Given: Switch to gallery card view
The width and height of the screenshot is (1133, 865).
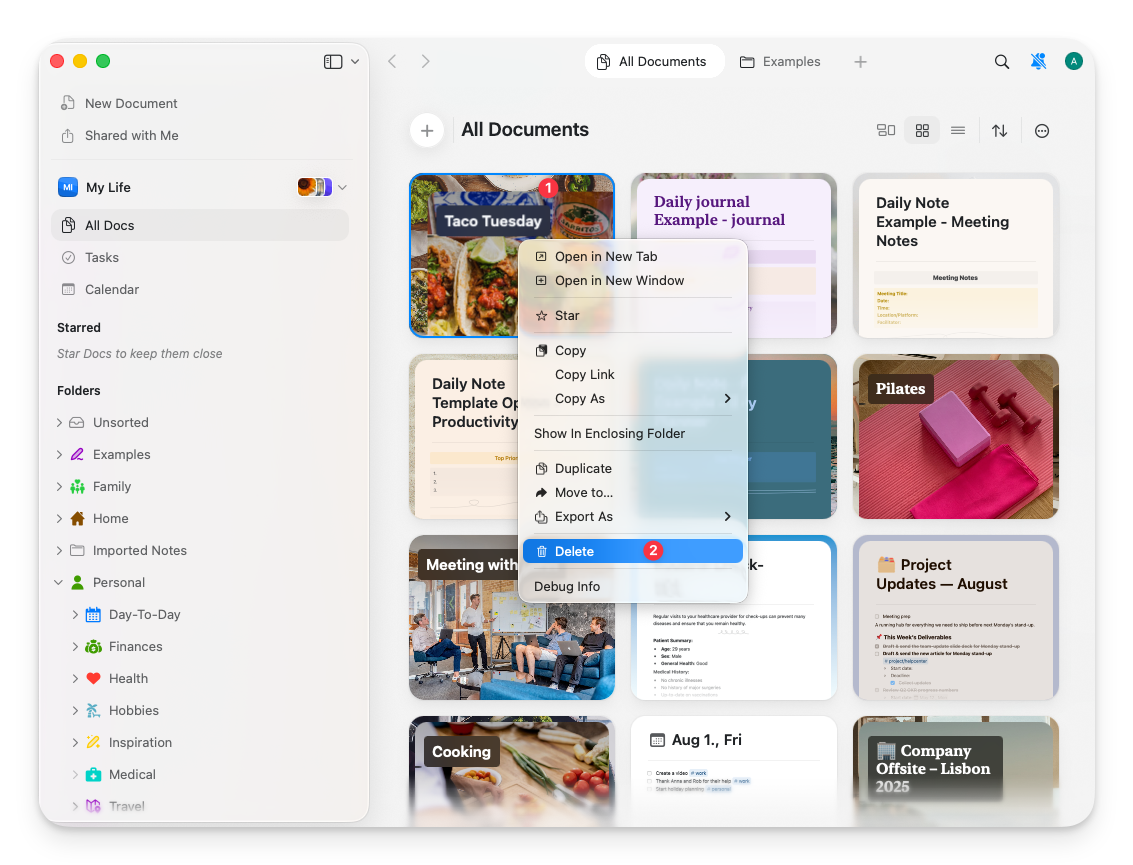Looking at the screenshot, I should click(886, 131).
